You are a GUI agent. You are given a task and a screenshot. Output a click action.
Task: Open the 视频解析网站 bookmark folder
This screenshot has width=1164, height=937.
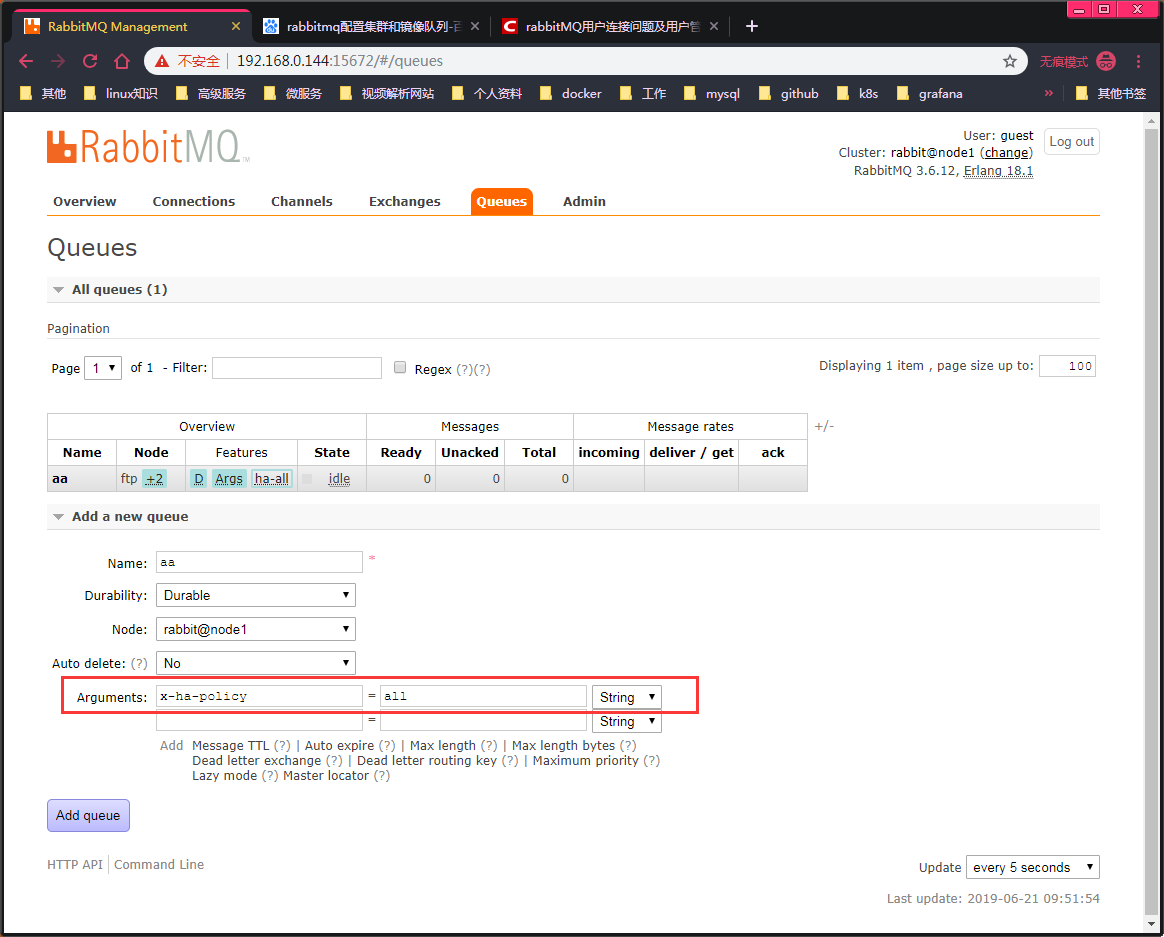tap(387, 94)
